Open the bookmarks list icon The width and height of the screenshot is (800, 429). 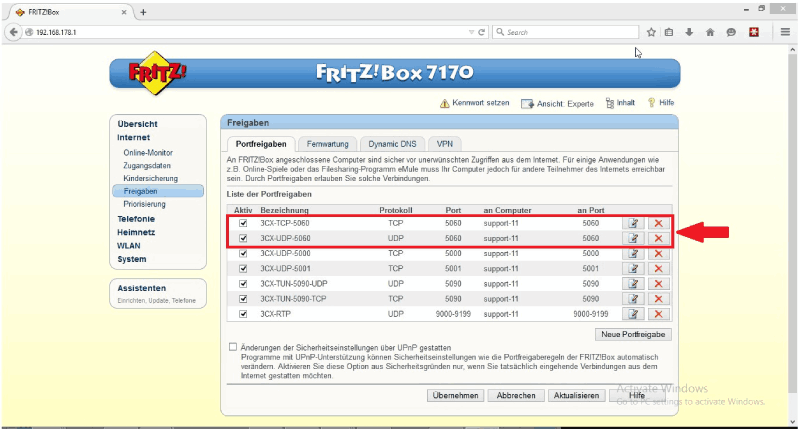pos(669,32)
